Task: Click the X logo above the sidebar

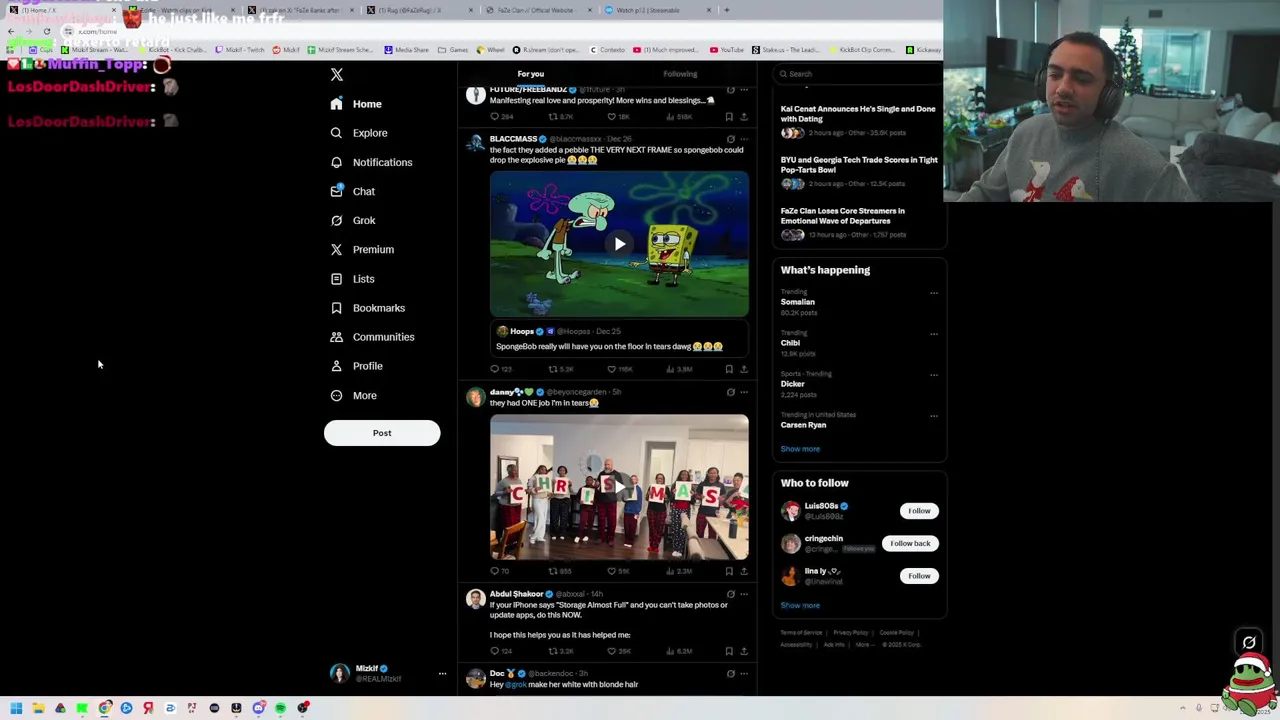Action: [x=337, y=75]
